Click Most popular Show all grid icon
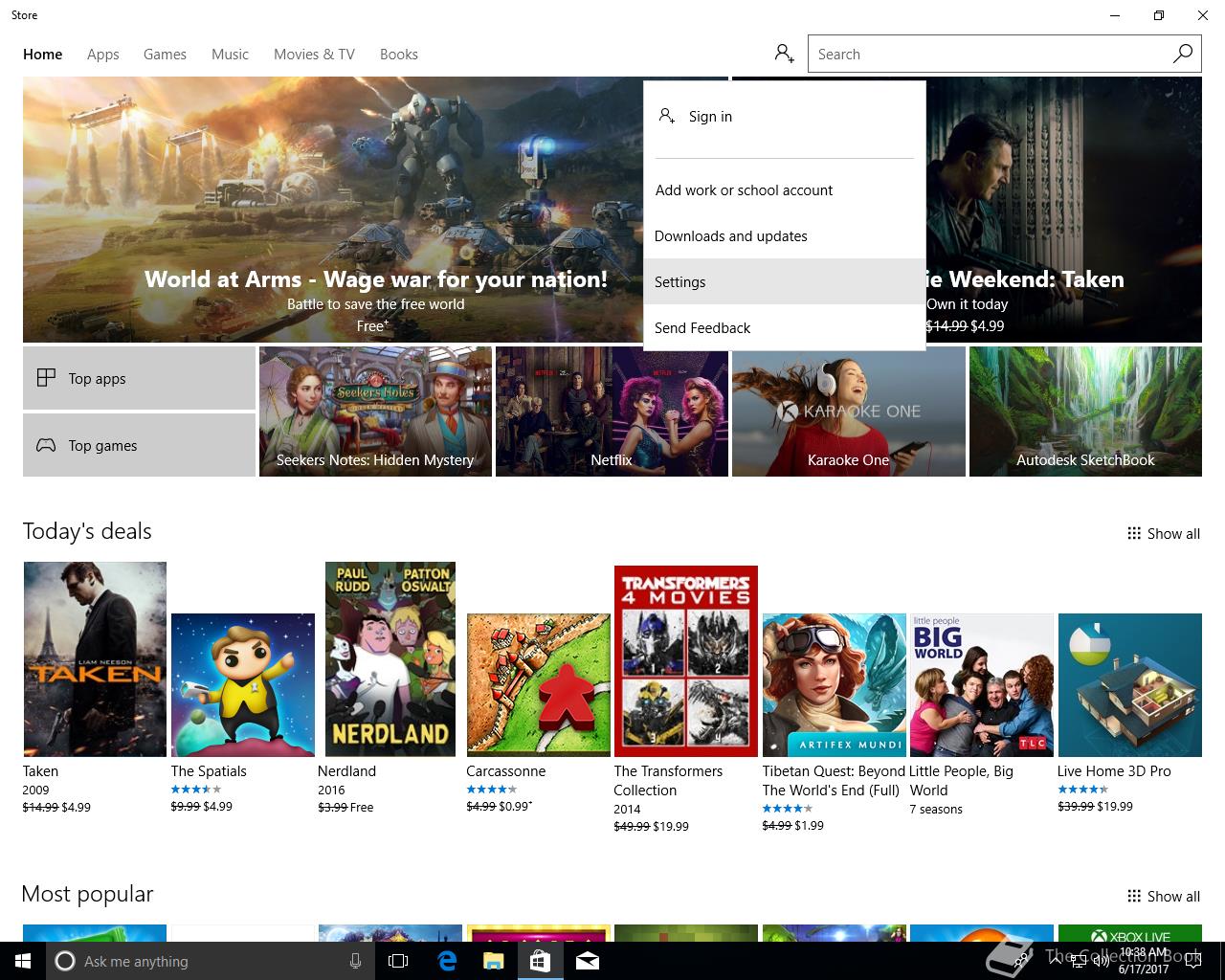The image size is (1225, 980). [x=1134, y=896]
